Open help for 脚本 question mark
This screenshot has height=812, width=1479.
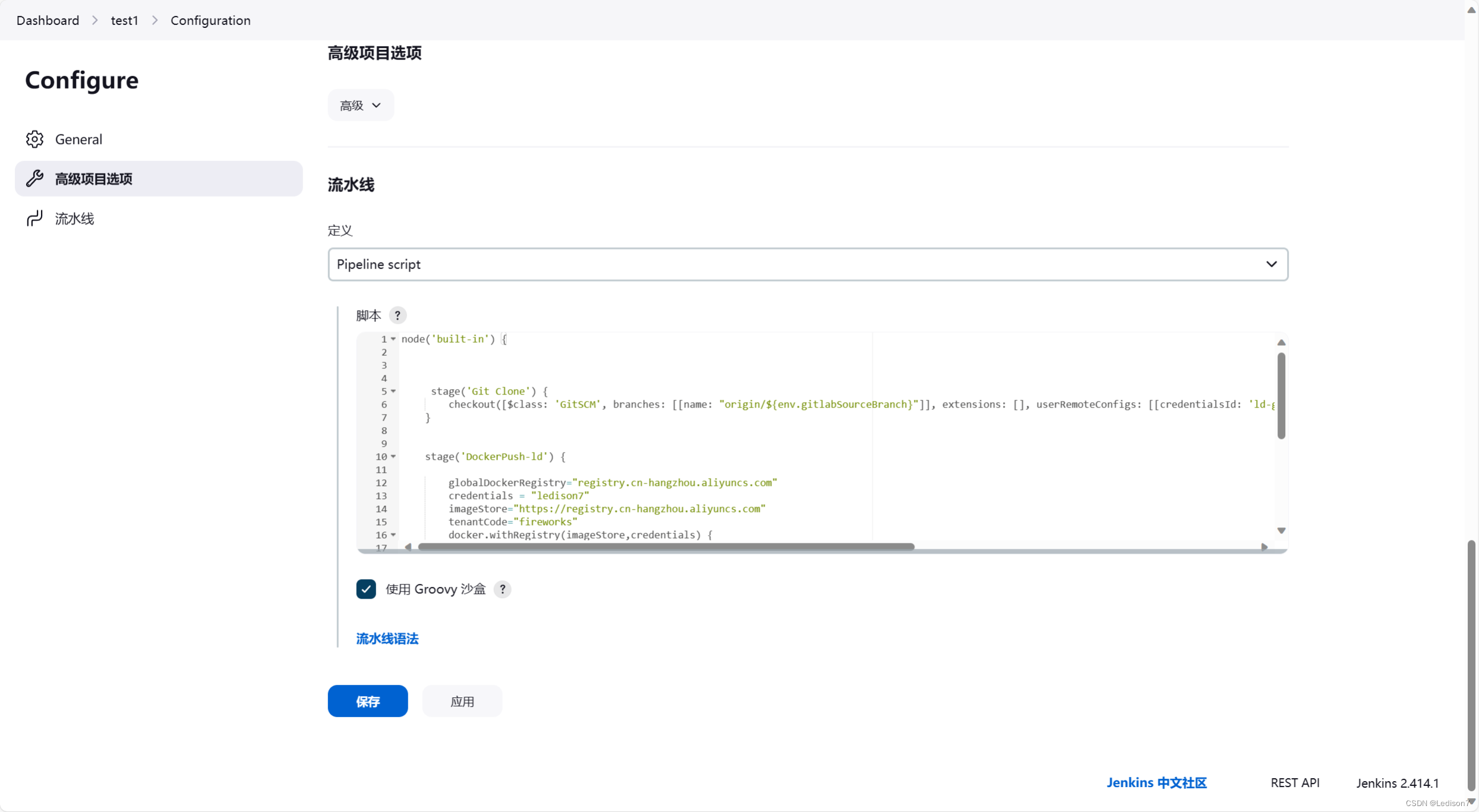click(398, 315)
